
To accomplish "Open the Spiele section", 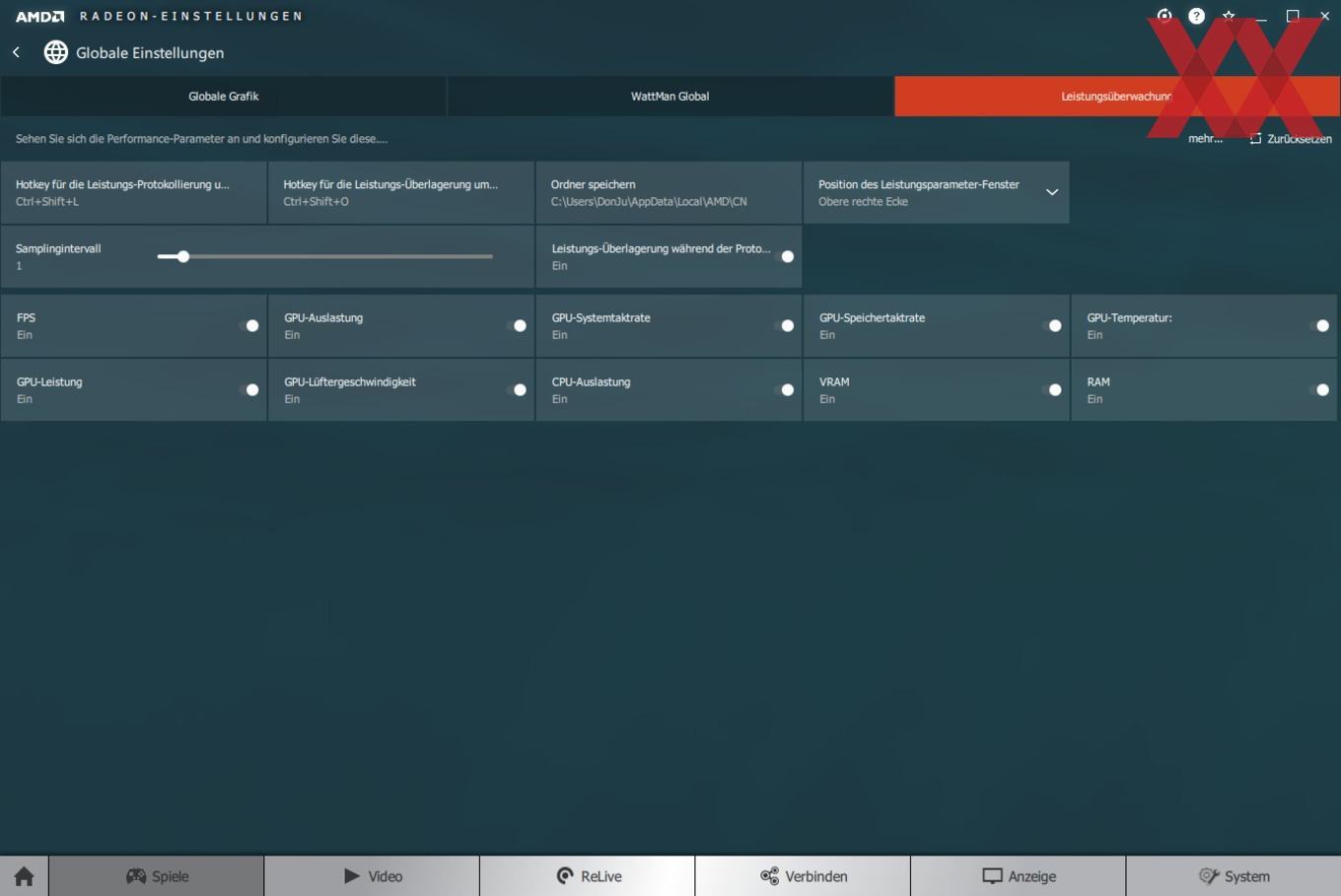I will tap(157, 876).
